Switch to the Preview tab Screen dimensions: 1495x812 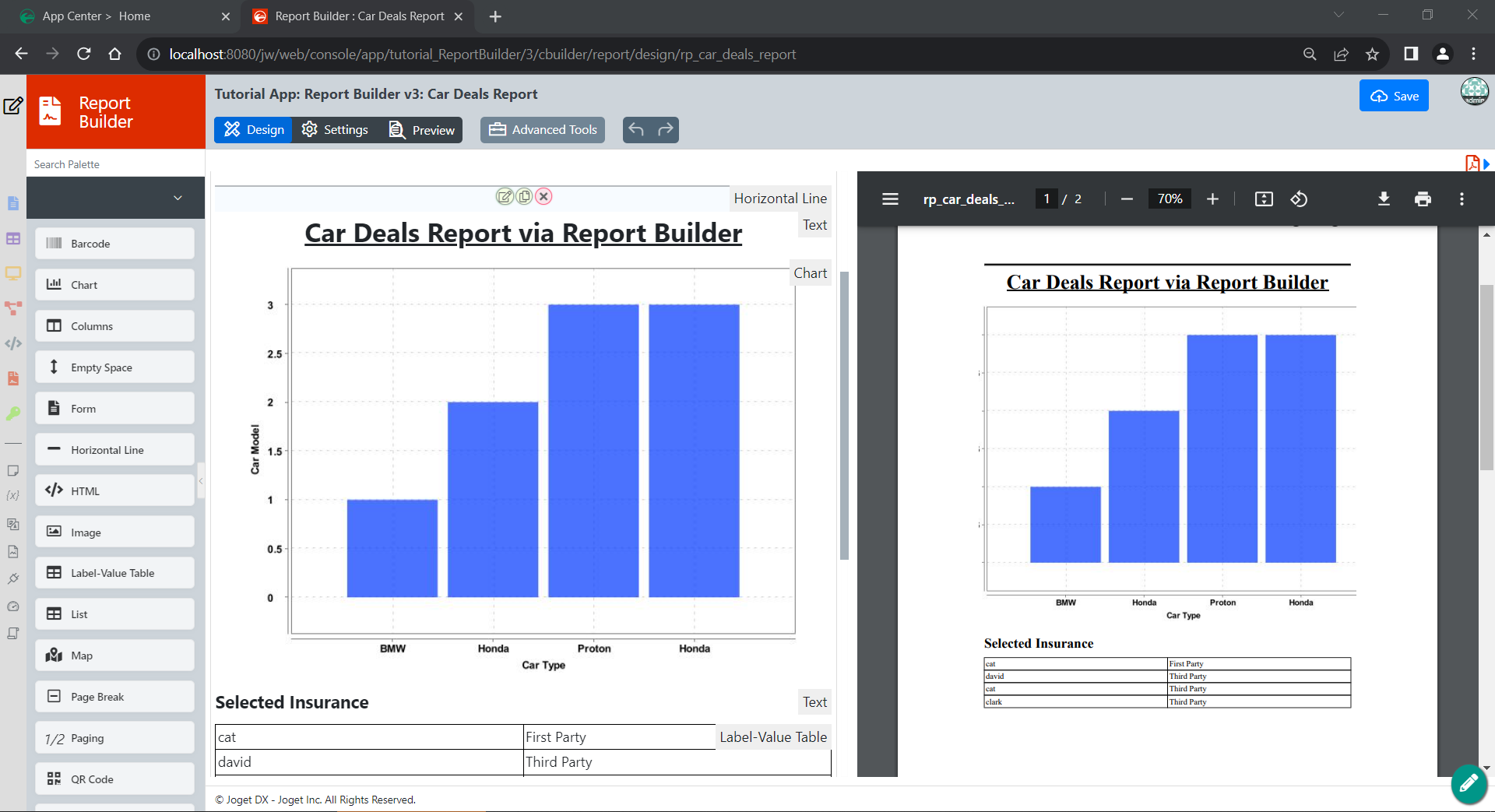point(422,130)
